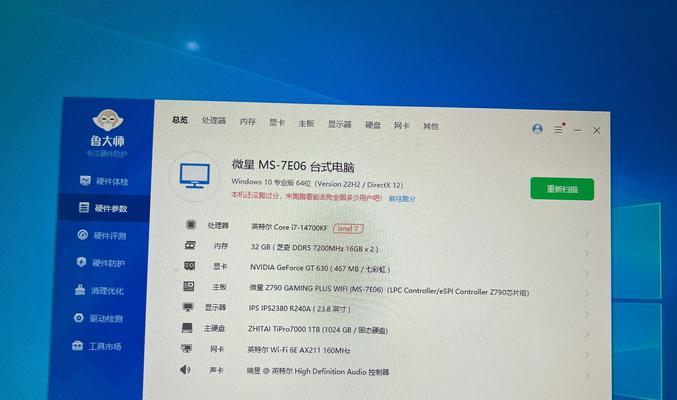The width and height of the screenshot is (677, 400).
Task: Switch to the 硬盘 tab
Action: click(x=373, y=125)
